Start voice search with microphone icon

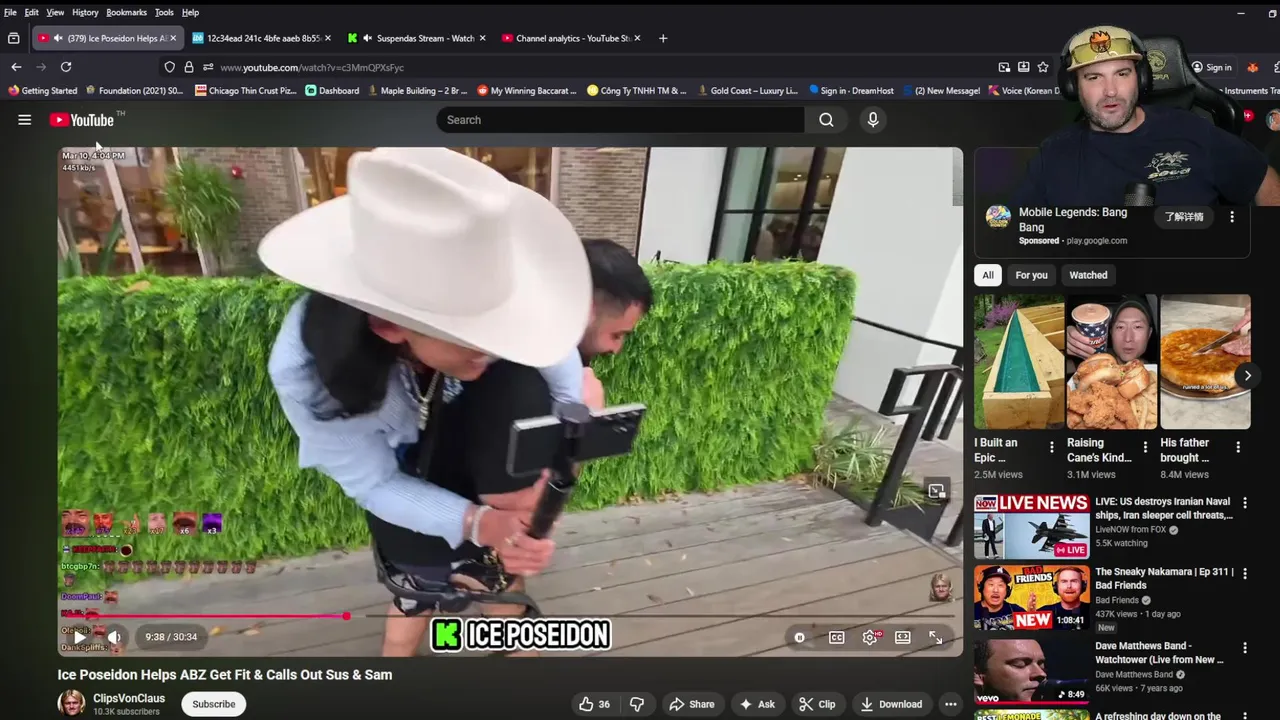[873, 120]
